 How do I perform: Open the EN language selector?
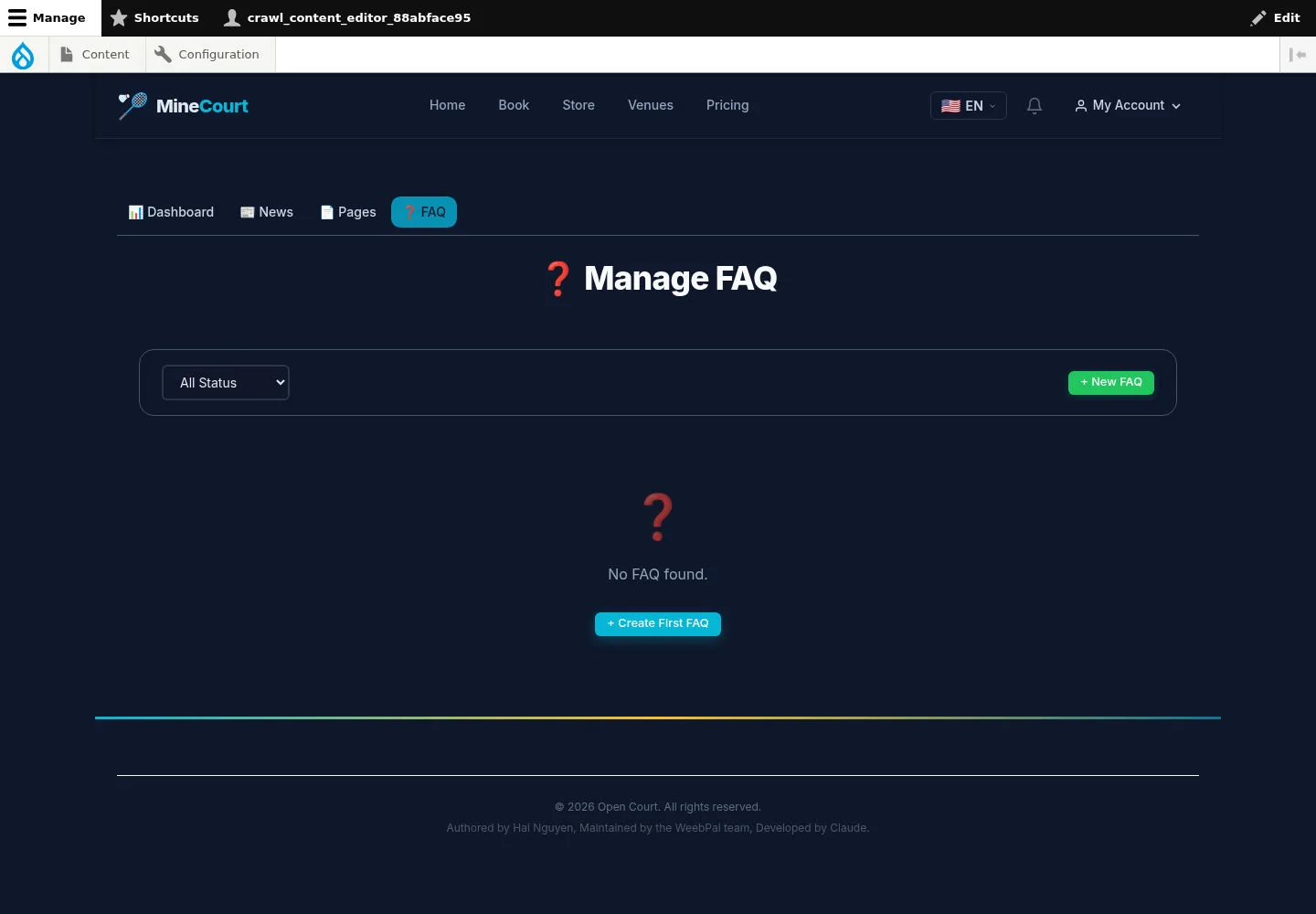pos(969,106)
